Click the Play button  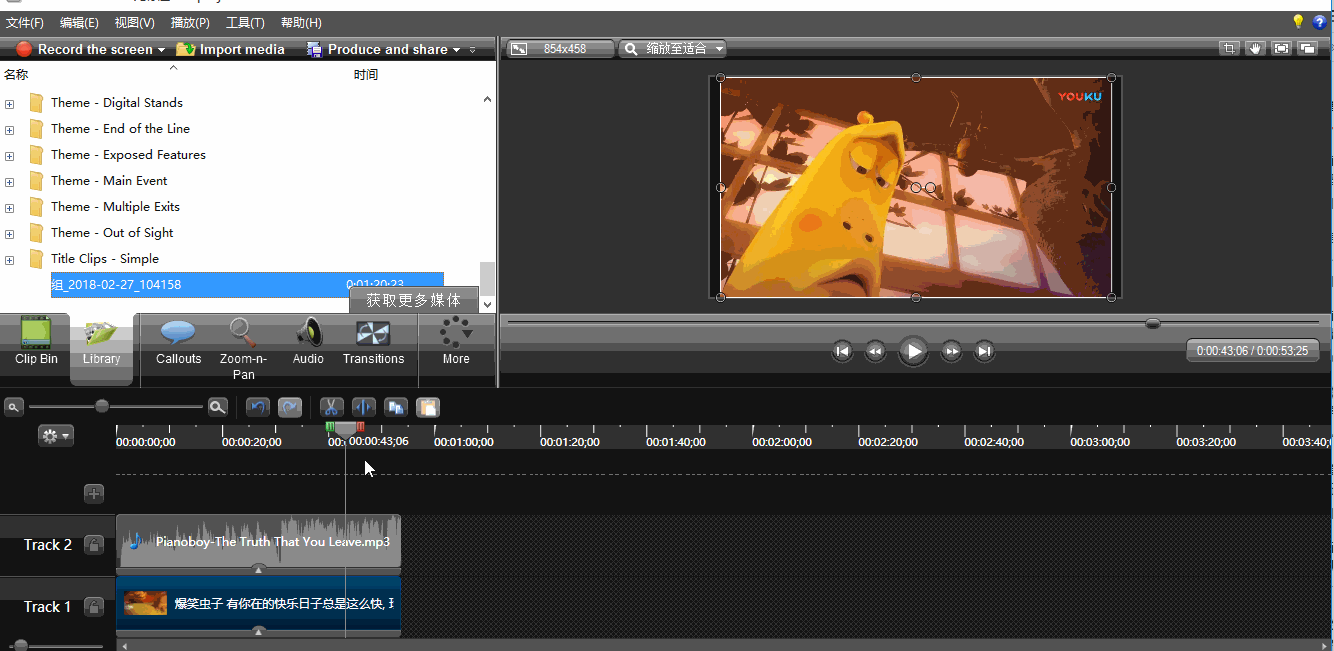(913, 351)
